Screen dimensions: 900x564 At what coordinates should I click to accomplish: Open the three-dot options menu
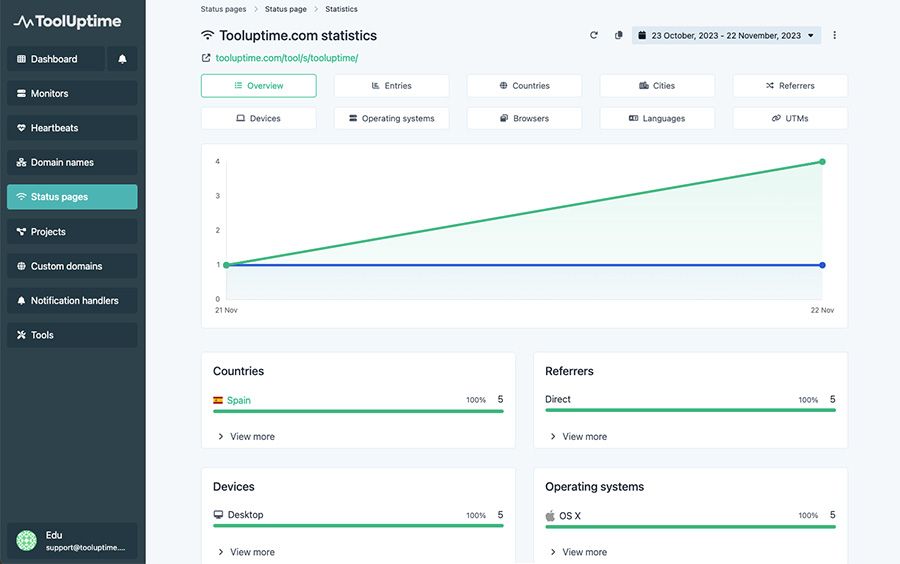834,36
